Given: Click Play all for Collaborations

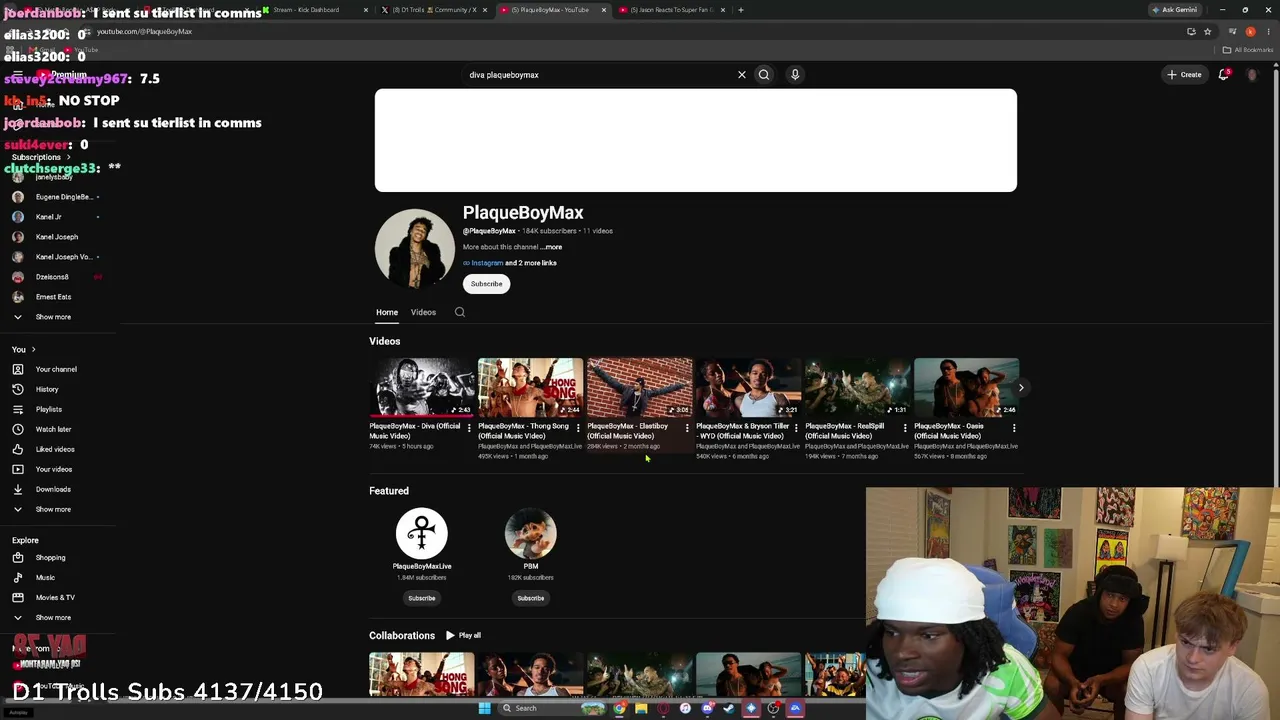Looking at the screenshot, I should click(x=464, y=635).
